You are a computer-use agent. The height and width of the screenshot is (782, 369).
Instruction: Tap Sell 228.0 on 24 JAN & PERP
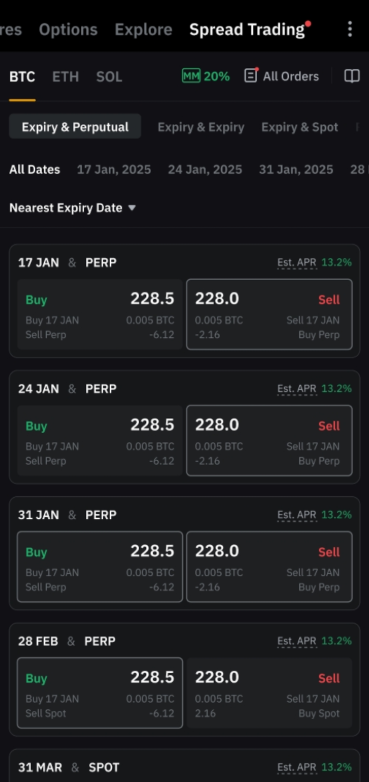point(269,440)
